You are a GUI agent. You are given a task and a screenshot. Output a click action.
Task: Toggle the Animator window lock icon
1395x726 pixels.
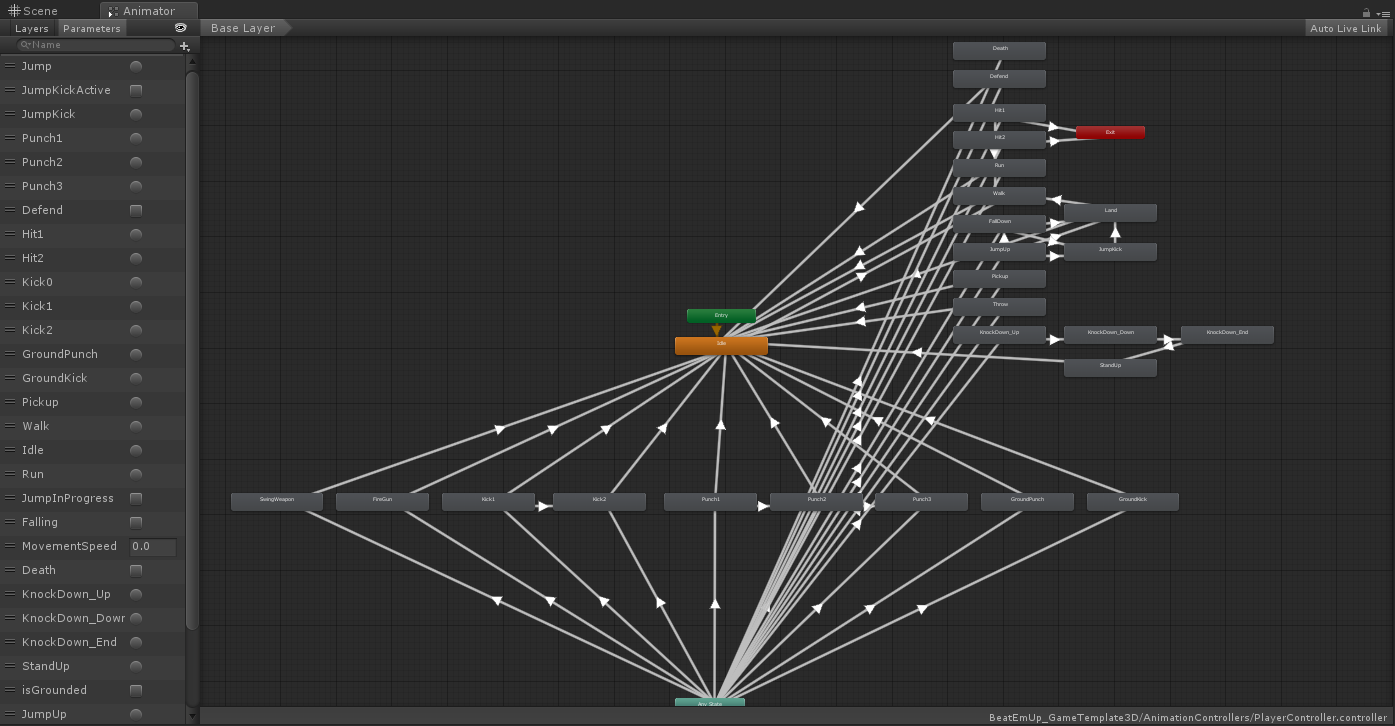pos(1366,12)
